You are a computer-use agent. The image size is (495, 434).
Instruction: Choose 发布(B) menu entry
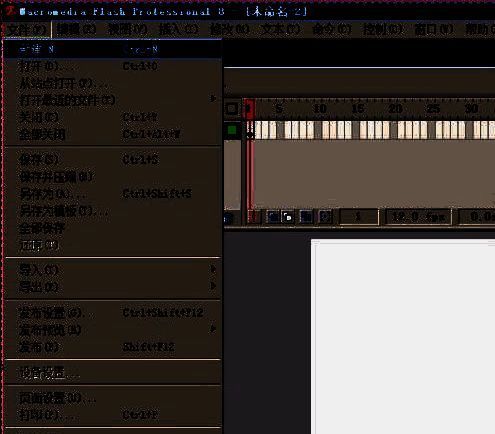click(x=113, y=347)
